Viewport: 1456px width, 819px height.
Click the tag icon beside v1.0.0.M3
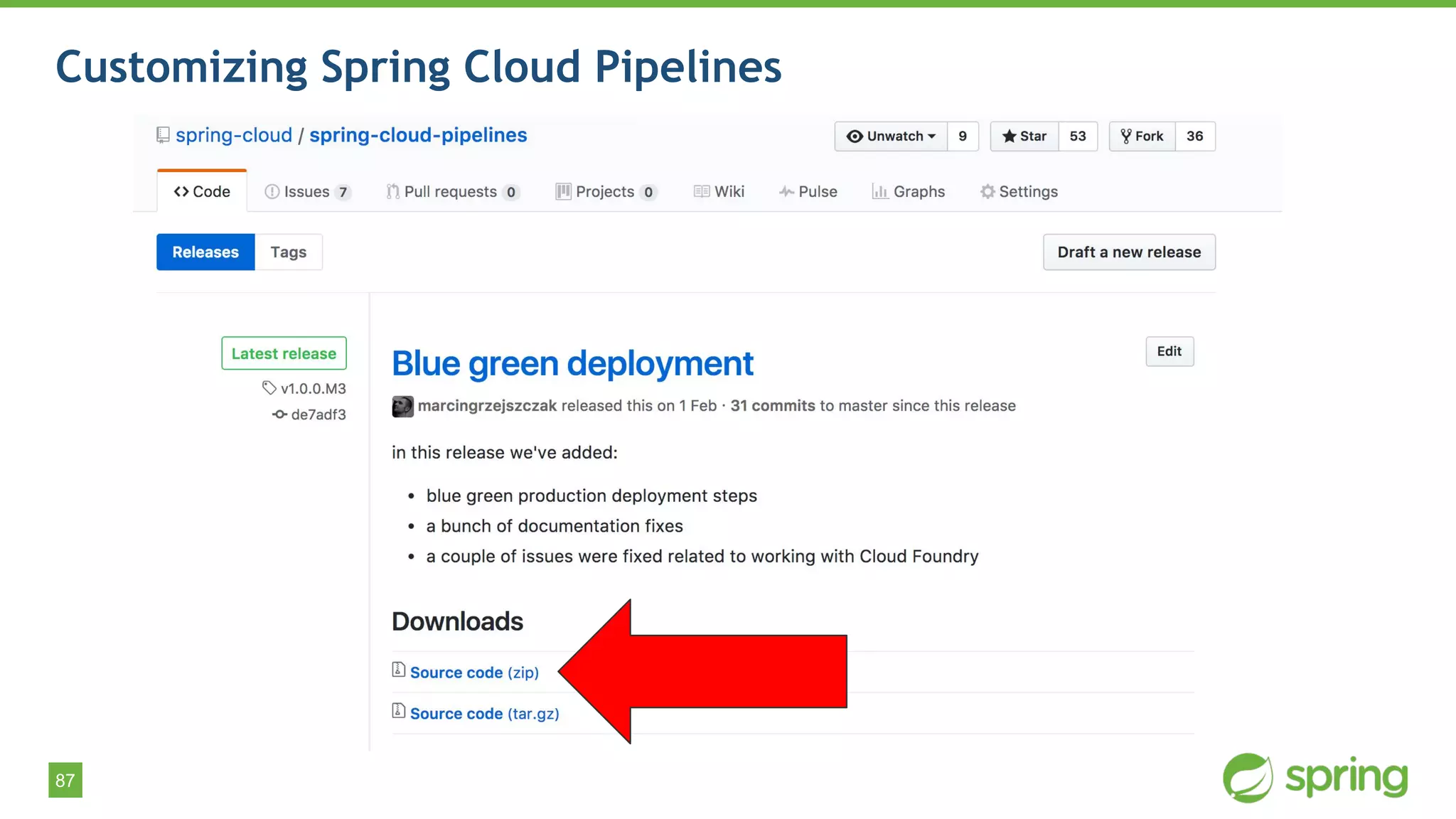pyautogui.click(x=269, y=387)
